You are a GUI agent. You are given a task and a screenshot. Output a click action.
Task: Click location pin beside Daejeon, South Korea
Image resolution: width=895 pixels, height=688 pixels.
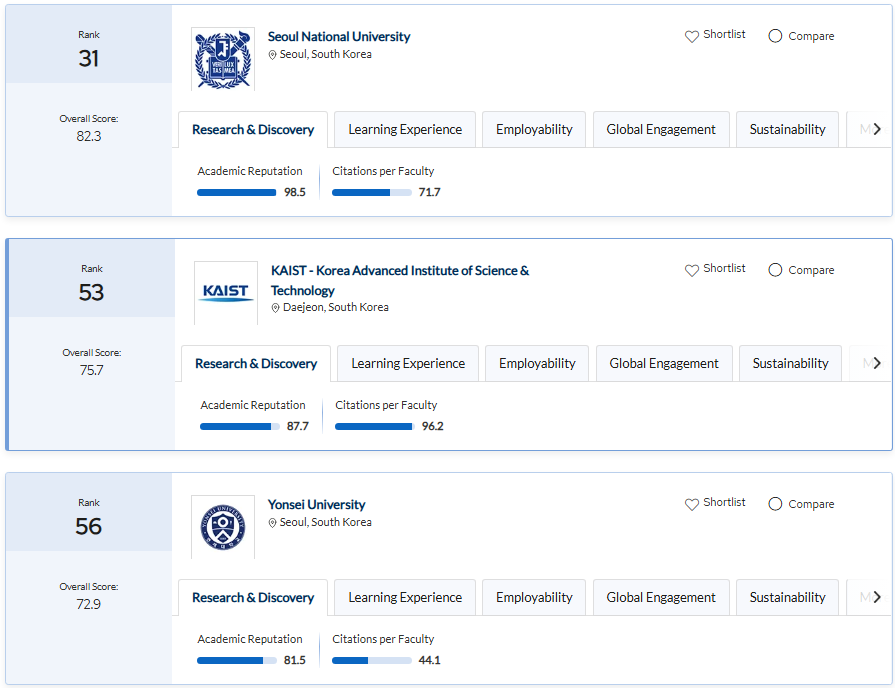tap(275, 308)
